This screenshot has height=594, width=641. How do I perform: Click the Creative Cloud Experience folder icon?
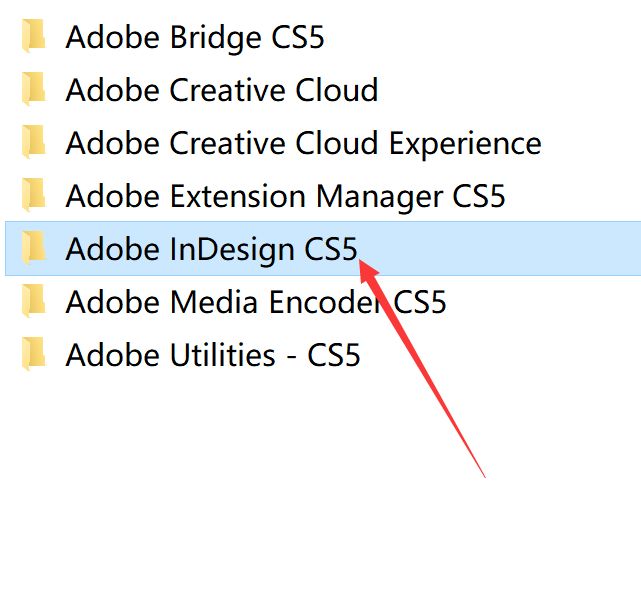point(35,143)
